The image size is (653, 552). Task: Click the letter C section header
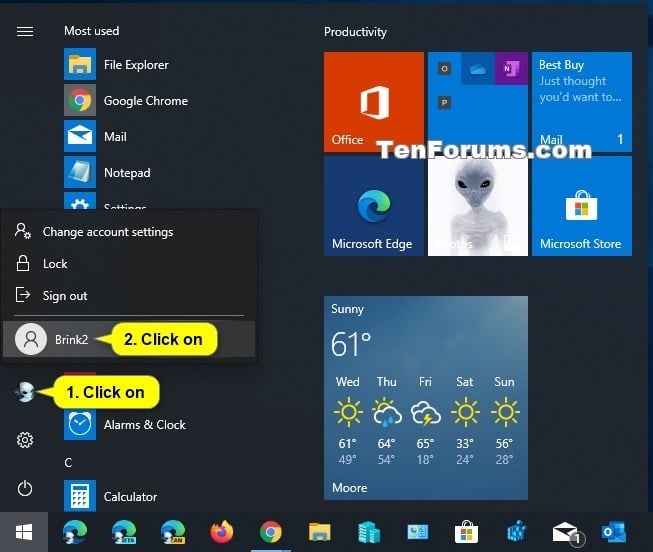pyautogui.click(x=68, y=462)
